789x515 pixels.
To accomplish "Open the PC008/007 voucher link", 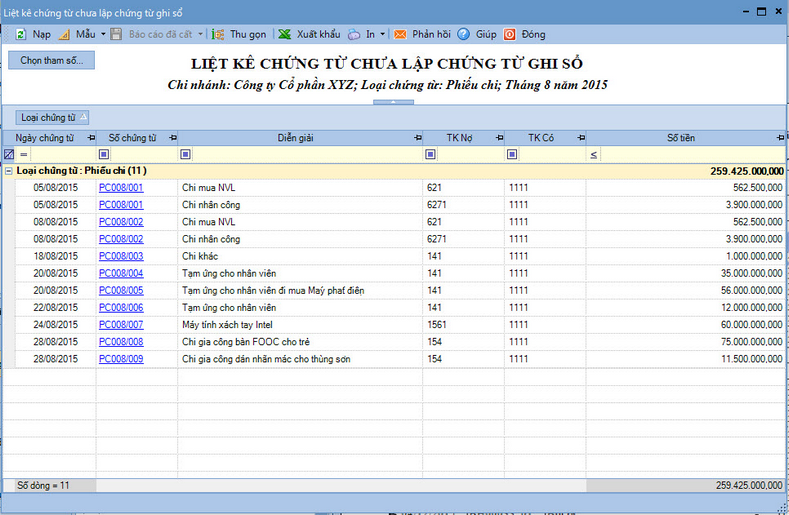I will (x=121, y=325).
